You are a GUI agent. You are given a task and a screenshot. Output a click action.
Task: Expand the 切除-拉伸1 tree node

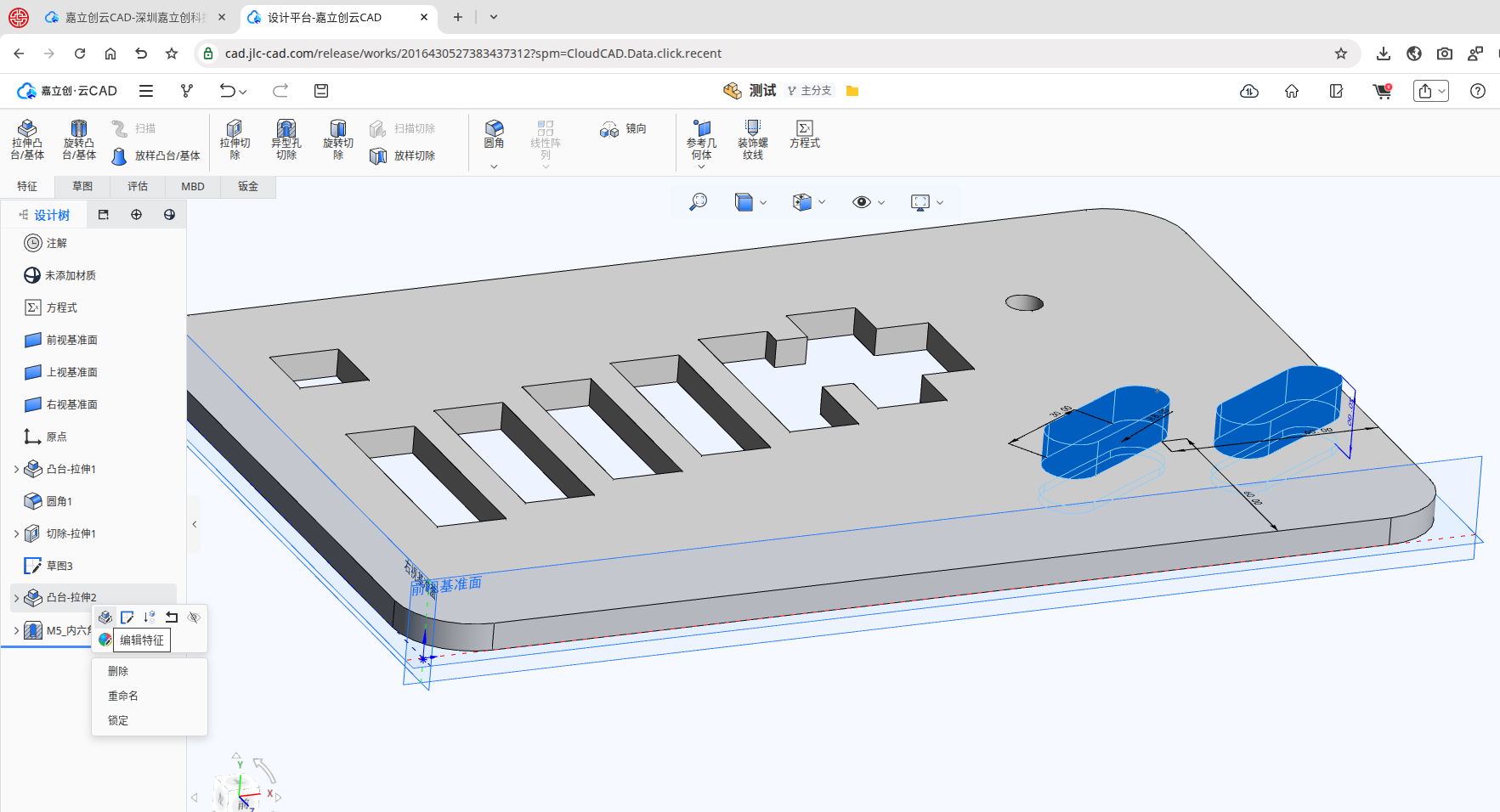(16, 533)
